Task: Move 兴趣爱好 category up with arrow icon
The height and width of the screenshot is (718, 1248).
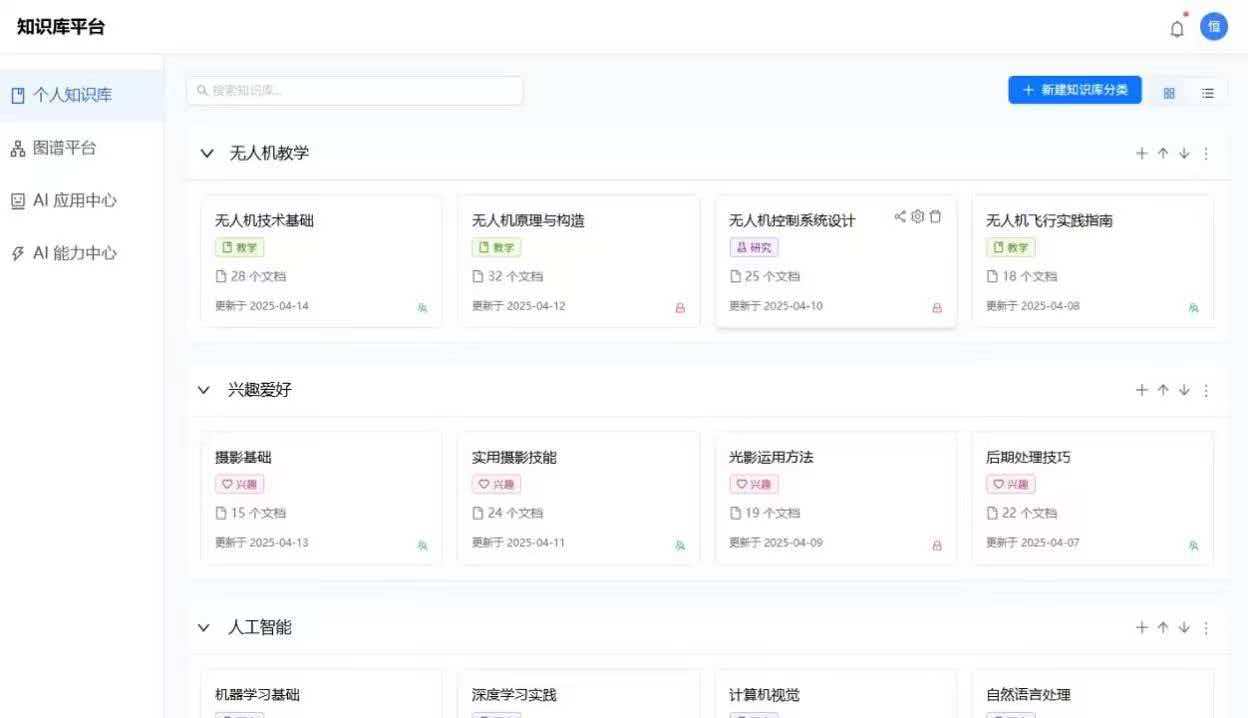Action: point(1163,390)
